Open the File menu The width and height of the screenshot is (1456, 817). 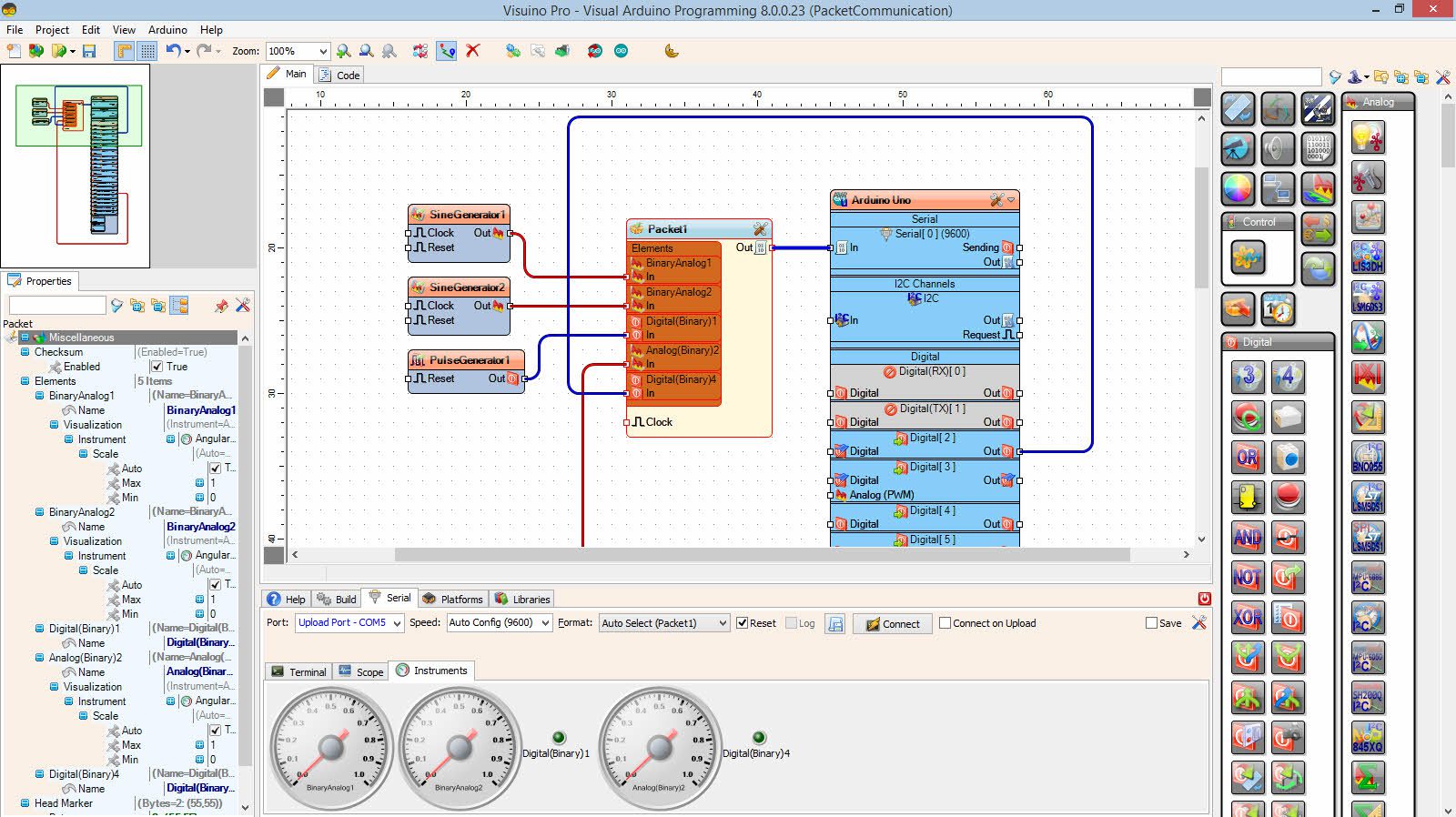[x=15, y=30]
